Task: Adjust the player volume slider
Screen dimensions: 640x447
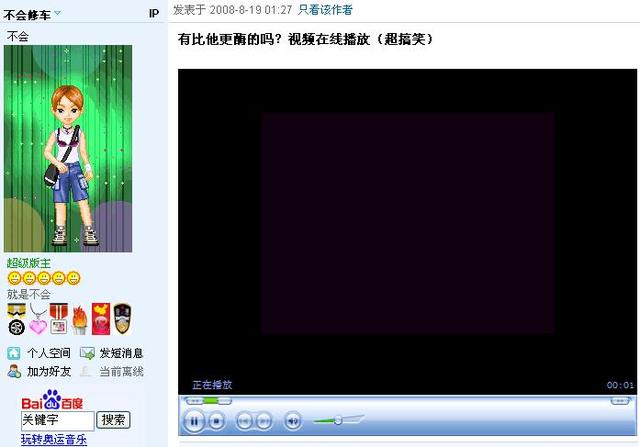Action: [338, 421]
